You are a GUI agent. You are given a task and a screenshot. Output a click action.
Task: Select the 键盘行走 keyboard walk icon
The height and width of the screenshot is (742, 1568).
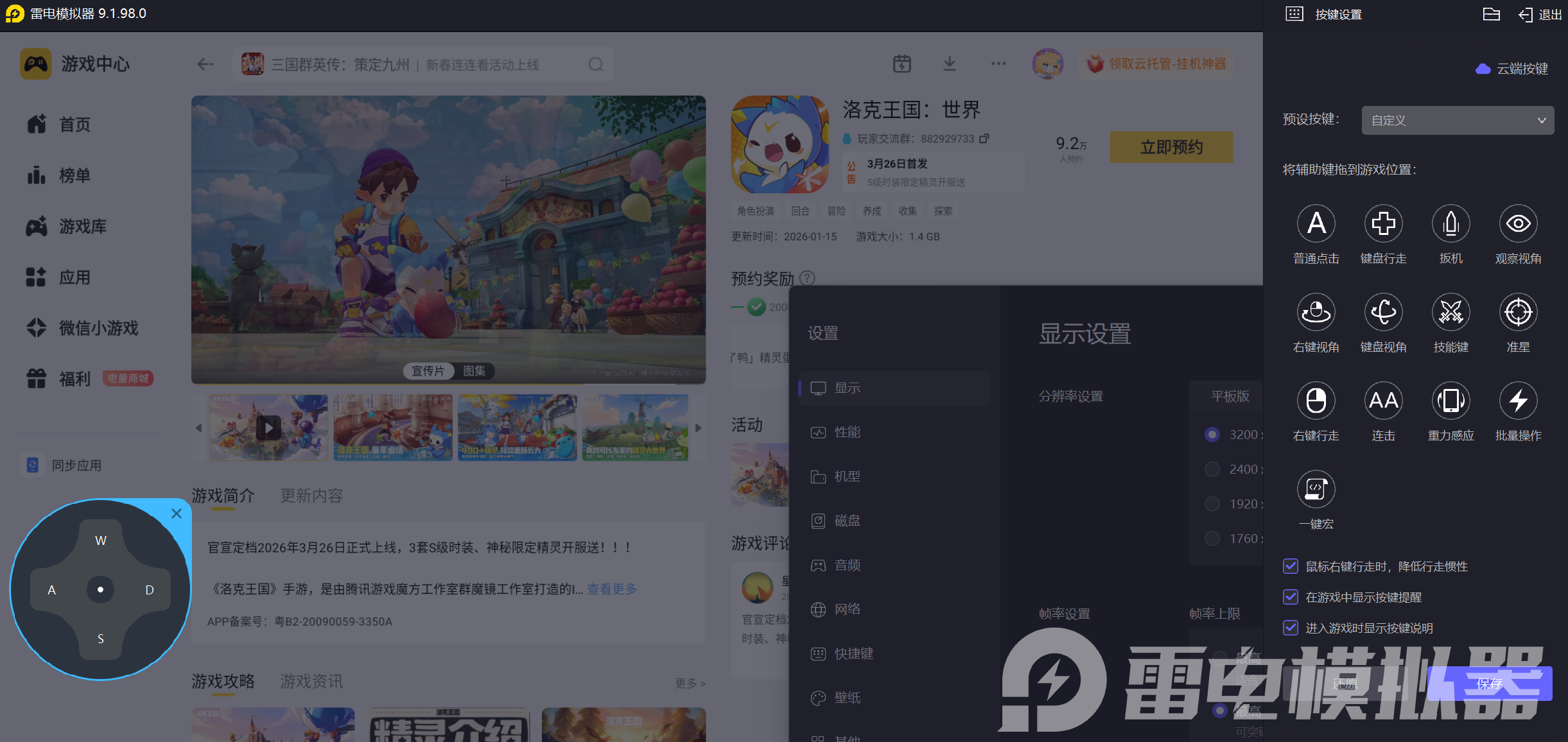coord(1383,224)
